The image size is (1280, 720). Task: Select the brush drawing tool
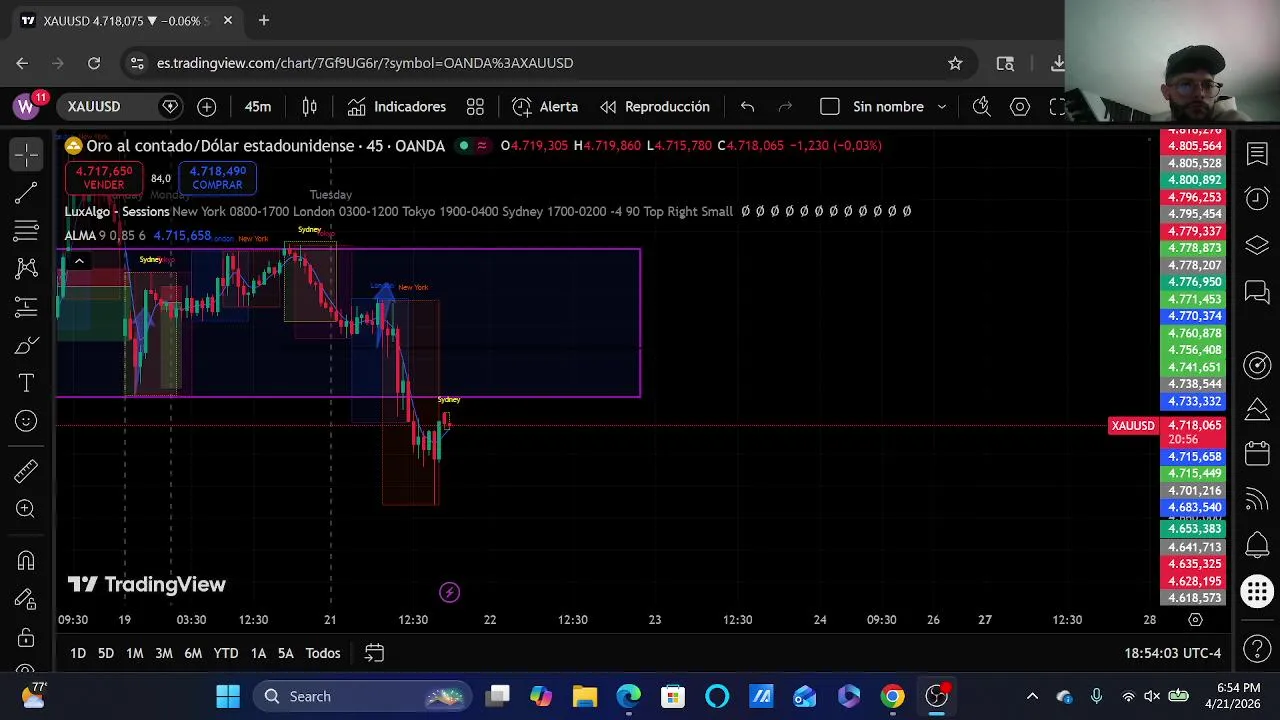click(26, 346)
